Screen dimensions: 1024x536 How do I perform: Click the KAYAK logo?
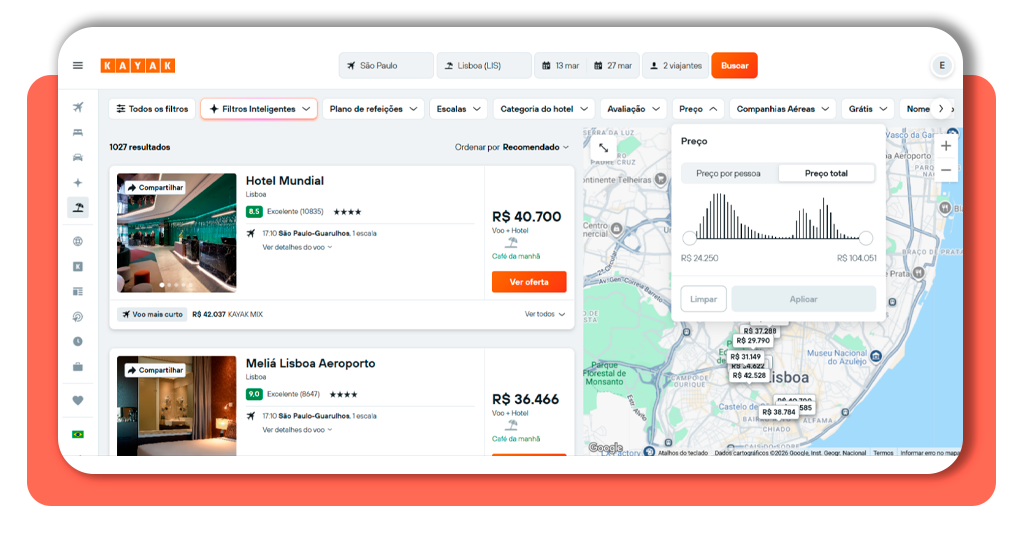click(137, 65)
